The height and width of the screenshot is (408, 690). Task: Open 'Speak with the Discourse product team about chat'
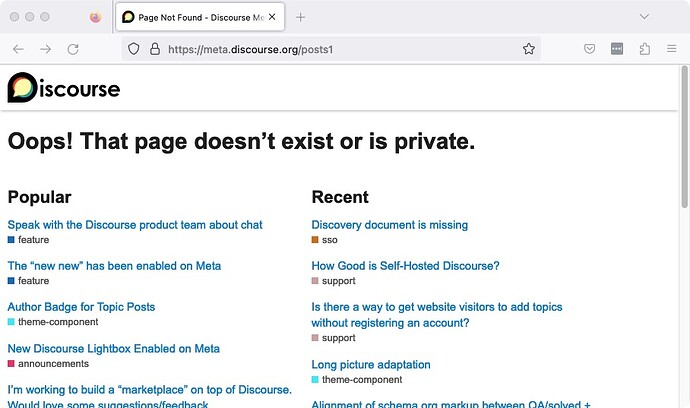coord(135,225)
